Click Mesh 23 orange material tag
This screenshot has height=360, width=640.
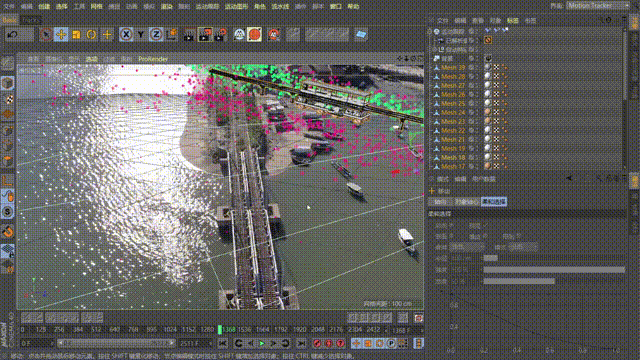coord(487,121)
